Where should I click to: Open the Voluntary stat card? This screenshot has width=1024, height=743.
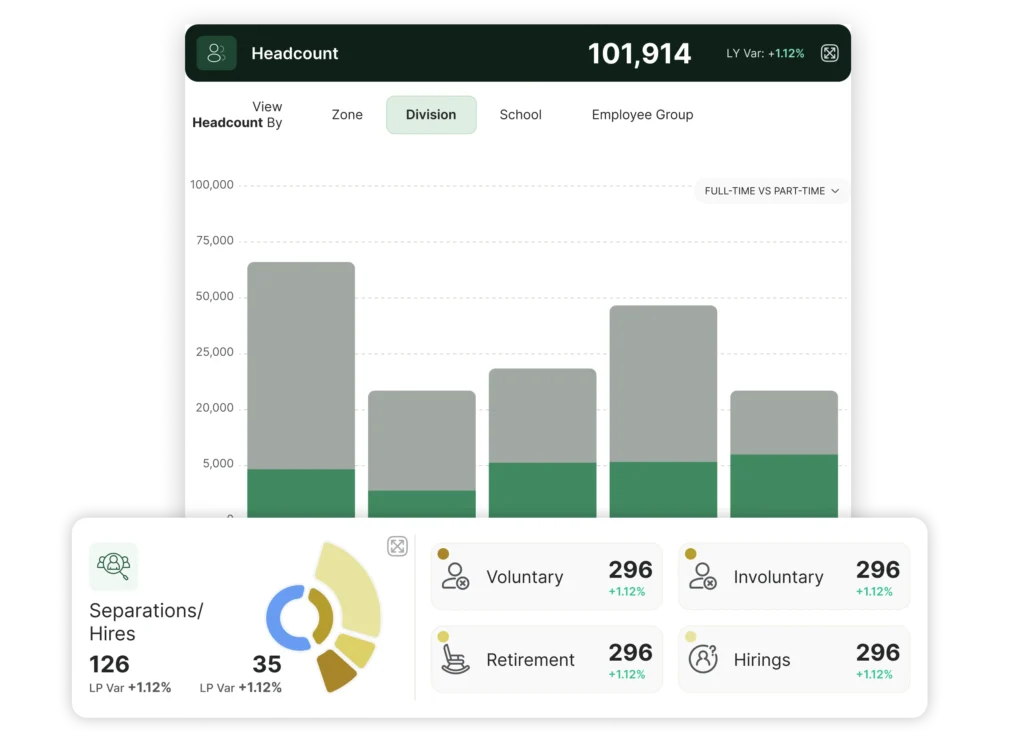[546, 577]
